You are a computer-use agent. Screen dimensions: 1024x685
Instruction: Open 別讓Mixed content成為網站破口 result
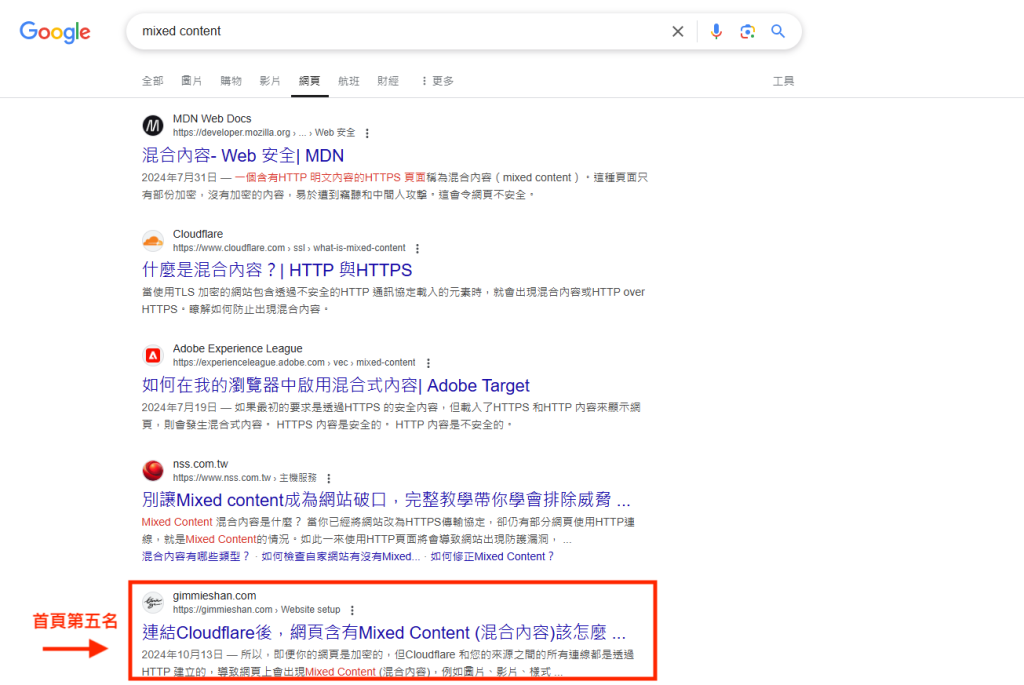coord(386,500)
